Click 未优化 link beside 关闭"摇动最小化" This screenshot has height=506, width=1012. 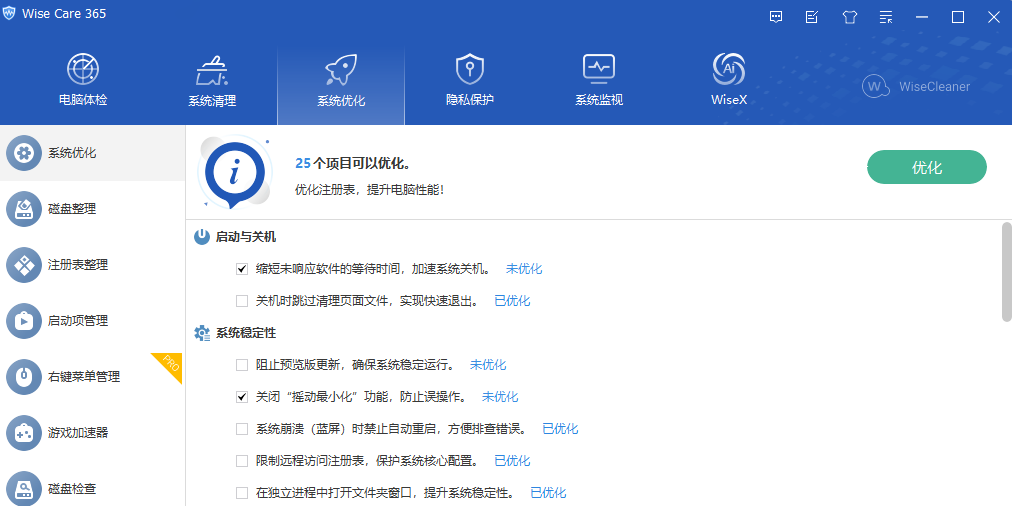pos(500,397)
